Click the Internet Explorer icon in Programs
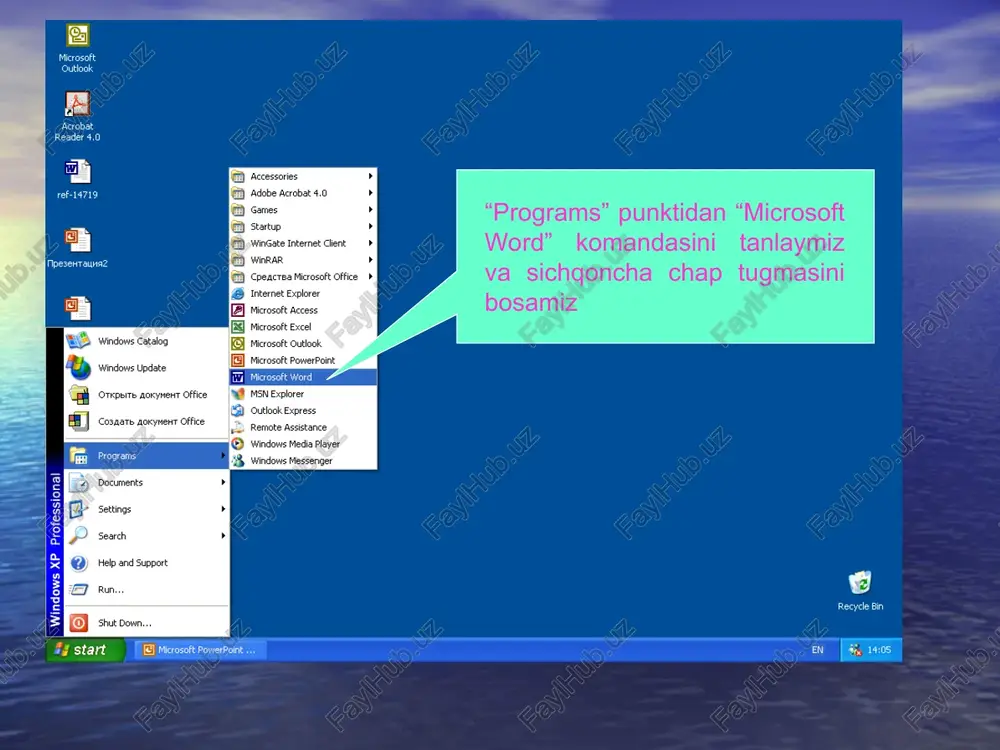1000x750 pixels. coord(238,293)
